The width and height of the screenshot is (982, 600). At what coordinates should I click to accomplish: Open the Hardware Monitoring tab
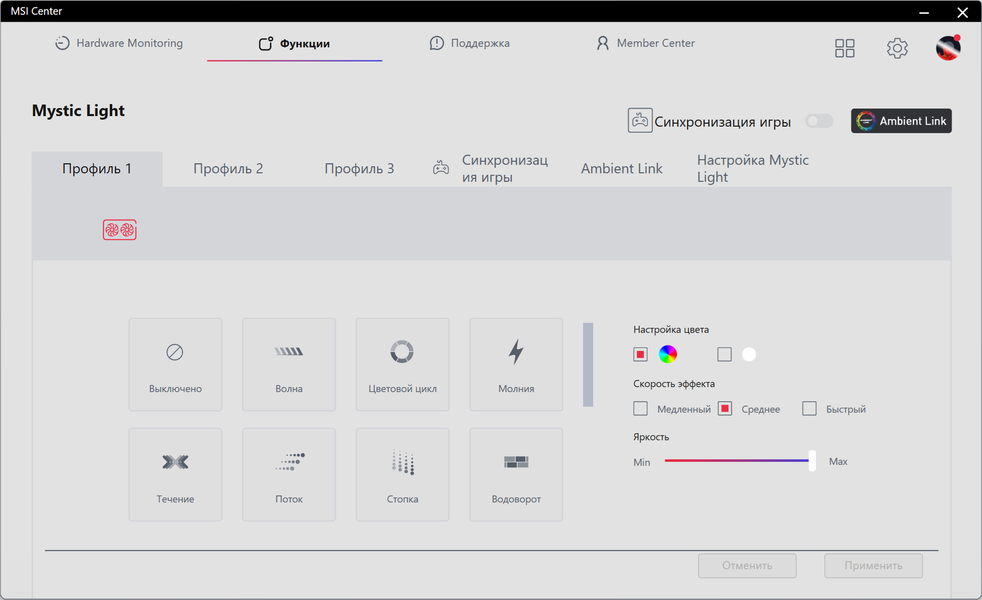[119, 43]
